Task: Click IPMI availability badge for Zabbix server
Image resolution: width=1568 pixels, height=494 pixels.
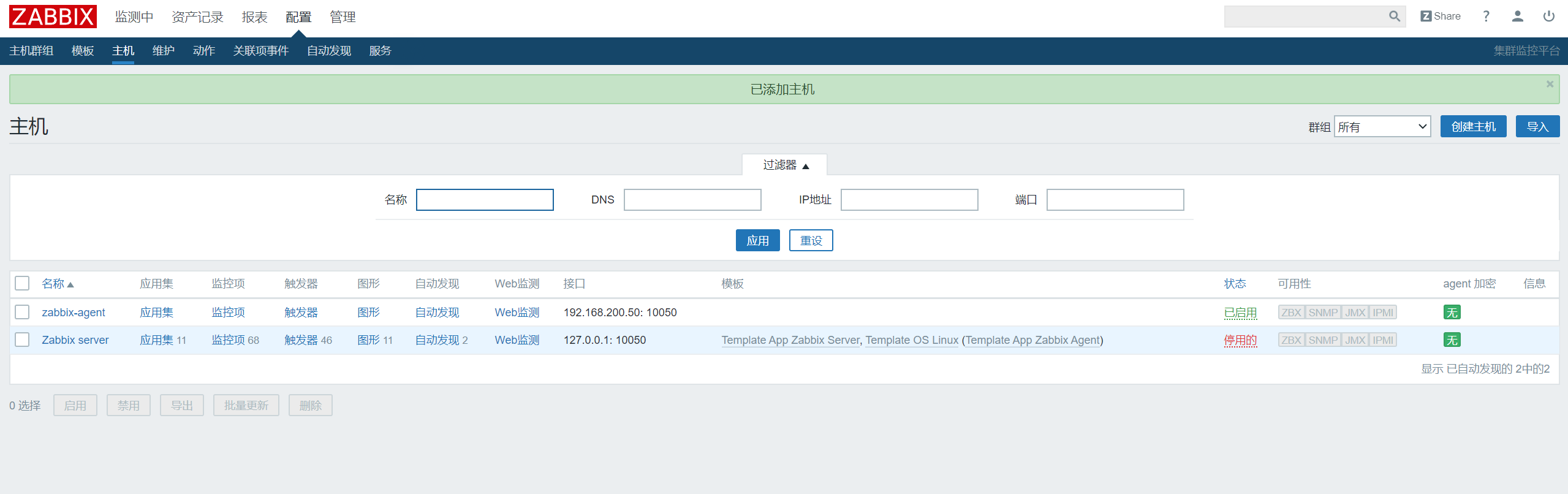Action: coord(1383,340)
